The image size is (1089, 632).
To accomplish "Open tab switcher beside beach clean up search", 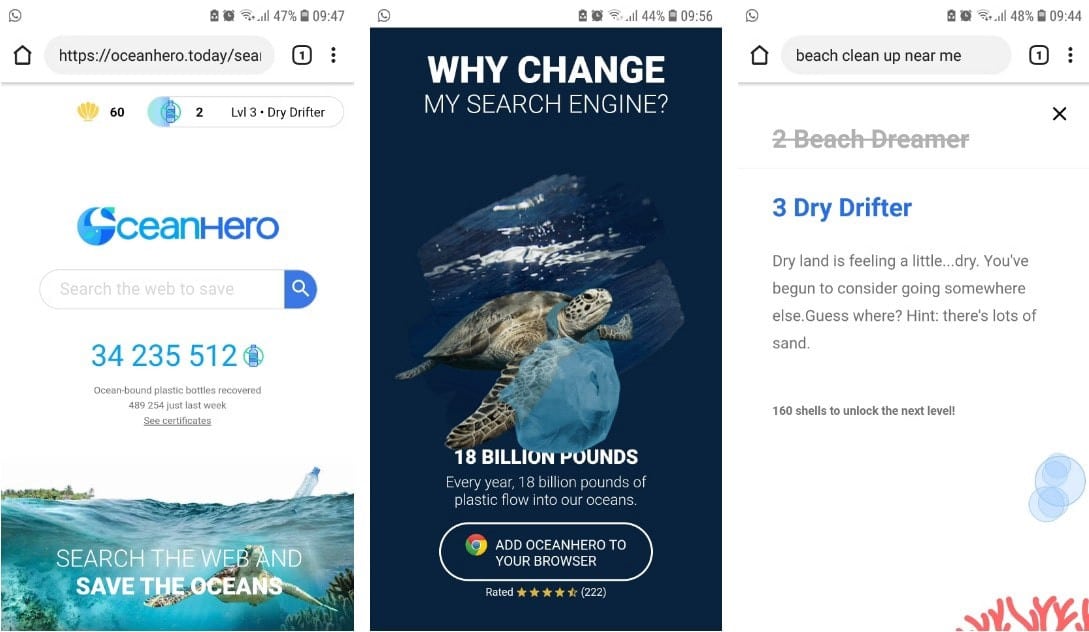I will (1038, 55).
